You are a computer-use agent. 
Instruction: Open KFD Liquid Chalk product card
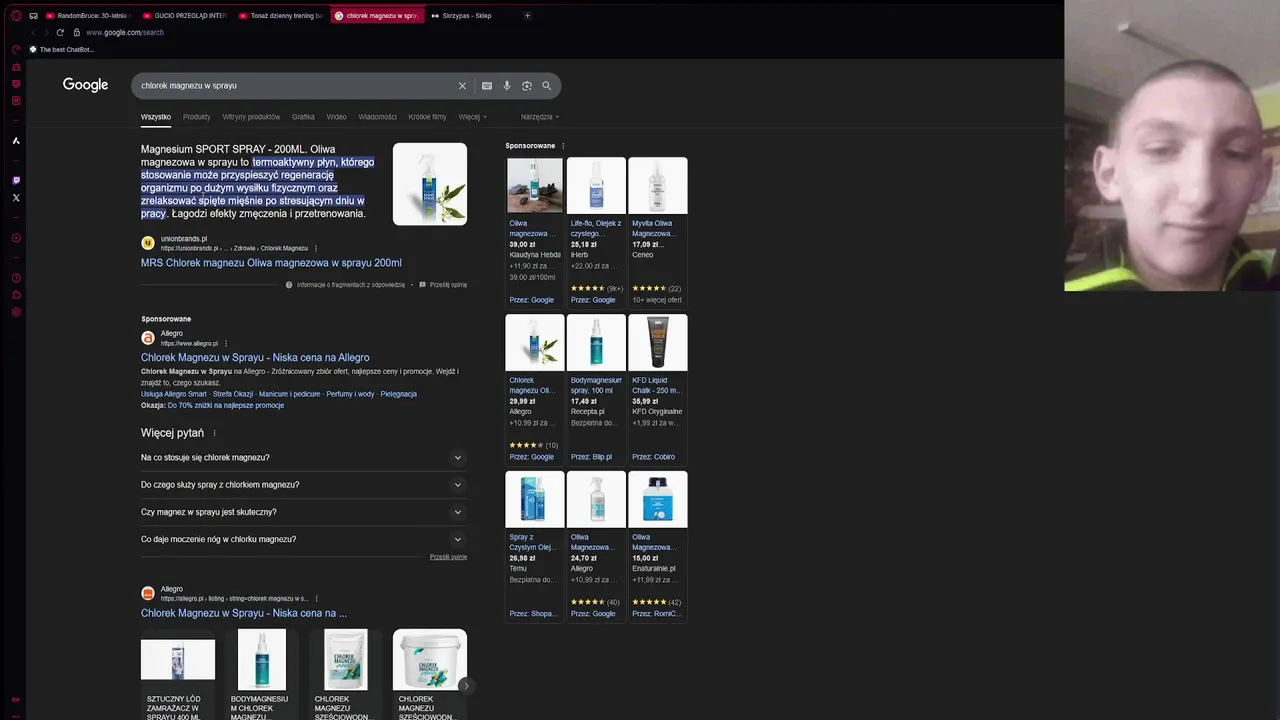click(658, 388)
